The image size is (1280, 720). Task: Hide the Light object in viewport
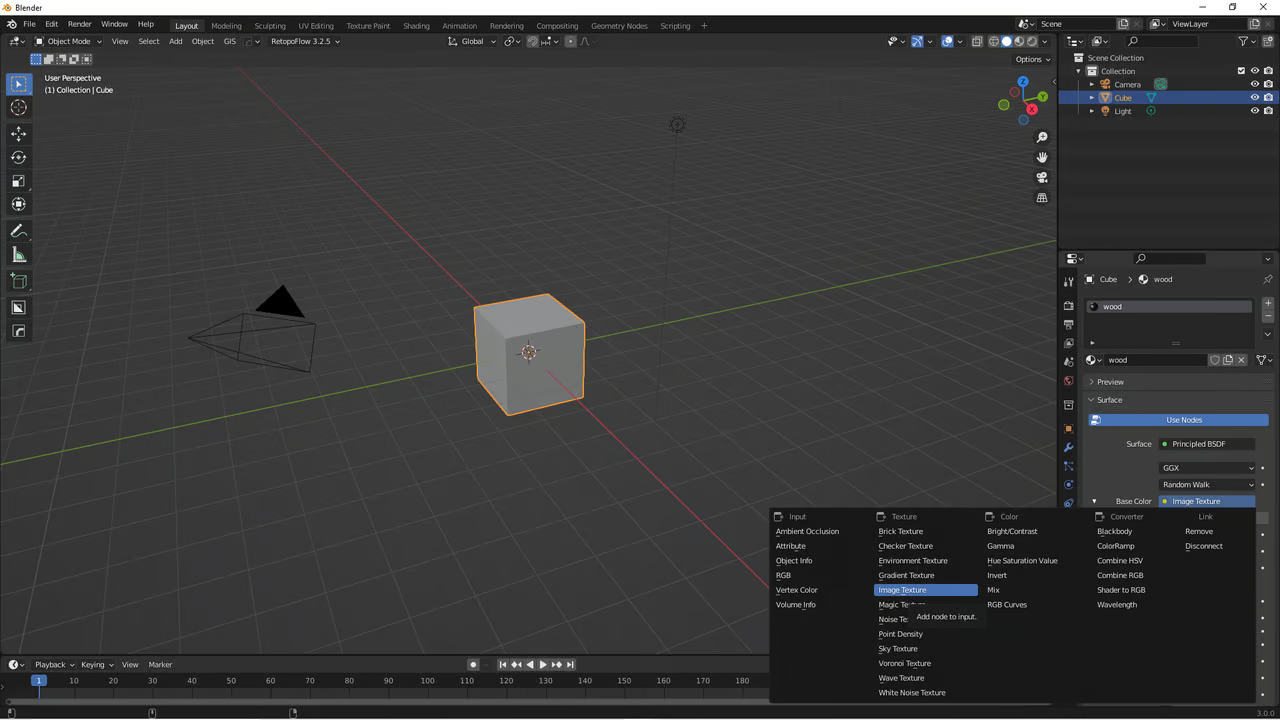click(1255, 111)
